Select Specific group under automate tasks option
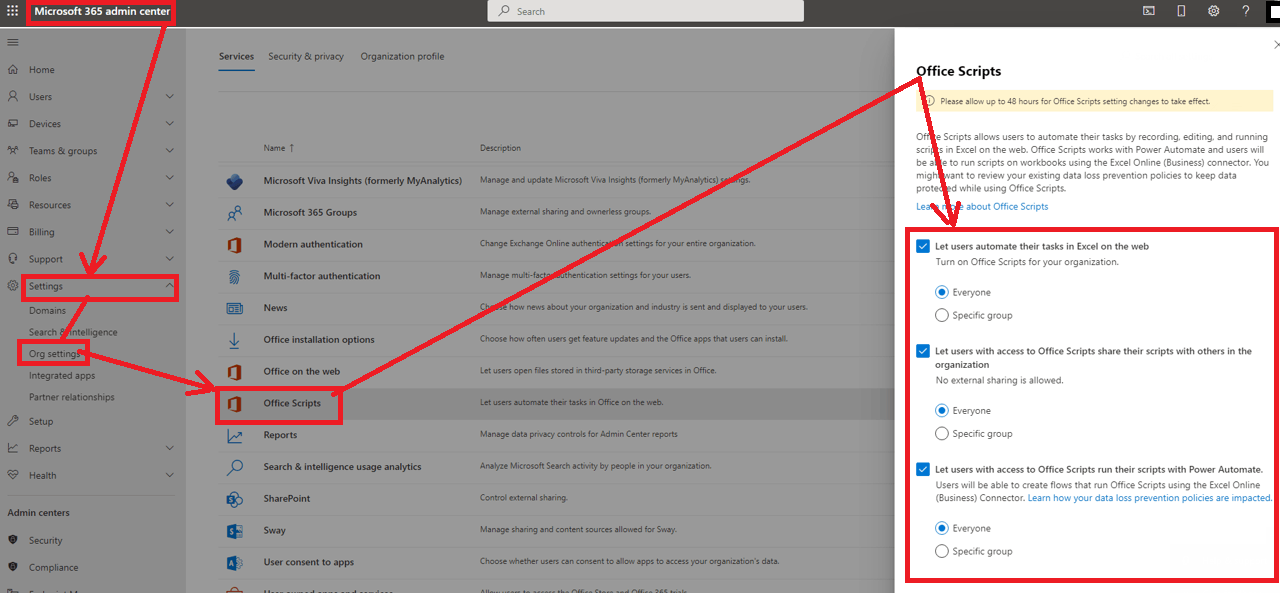The height and width of the screenshot is (593, 1280). 941,315
